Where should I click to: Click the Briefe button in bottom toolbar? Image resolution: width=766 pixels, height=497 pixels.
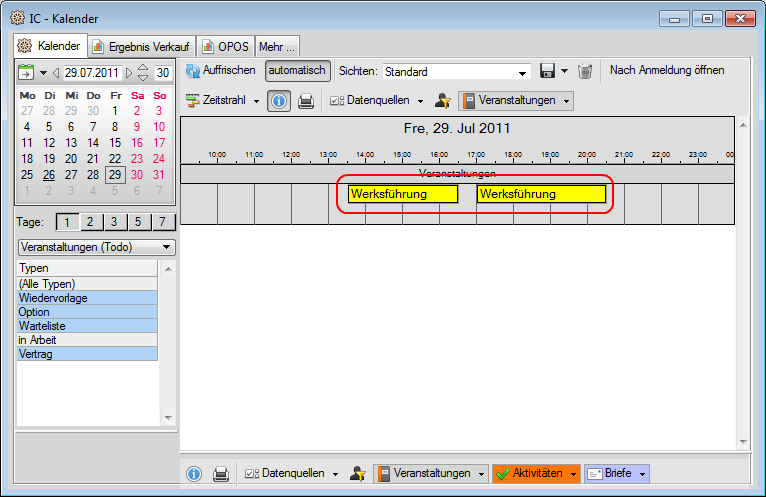coord(616,474)
